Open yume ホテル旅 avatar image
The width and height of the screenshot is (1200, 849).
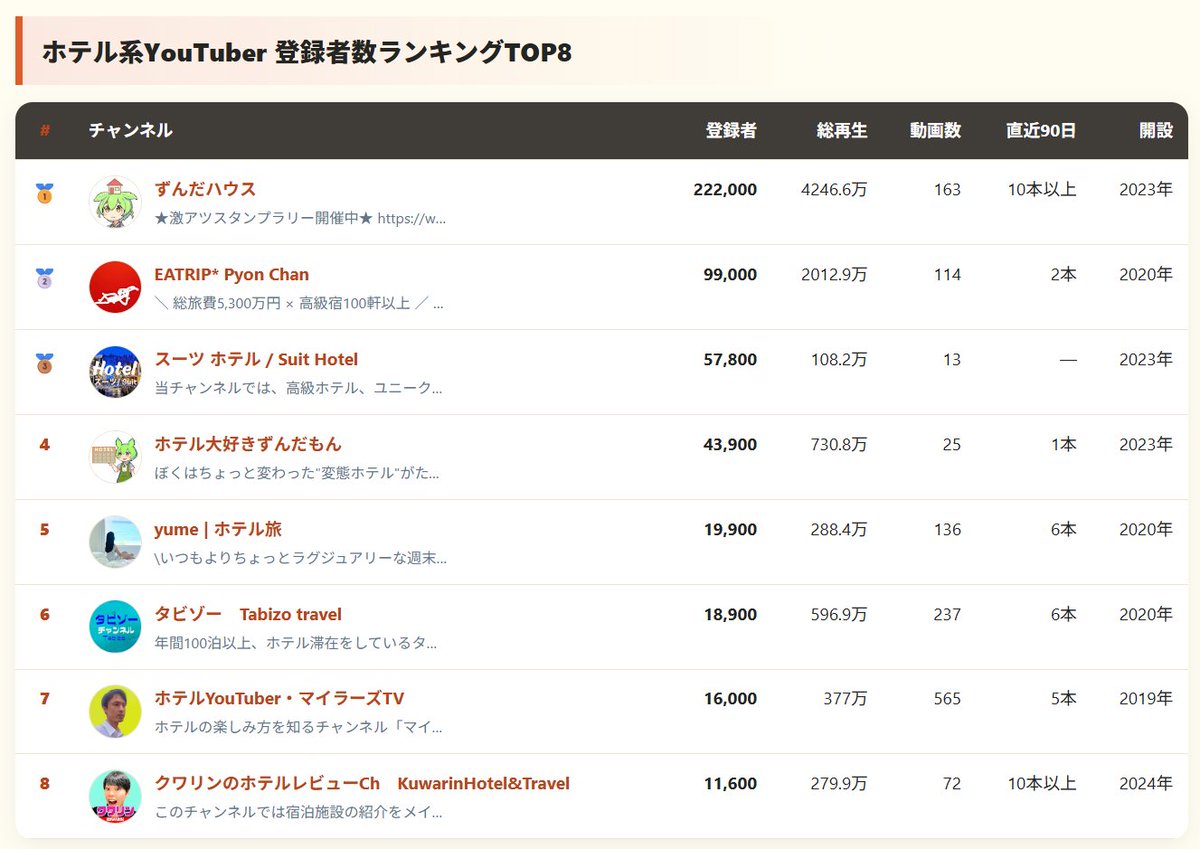click(x=115, y=542)
